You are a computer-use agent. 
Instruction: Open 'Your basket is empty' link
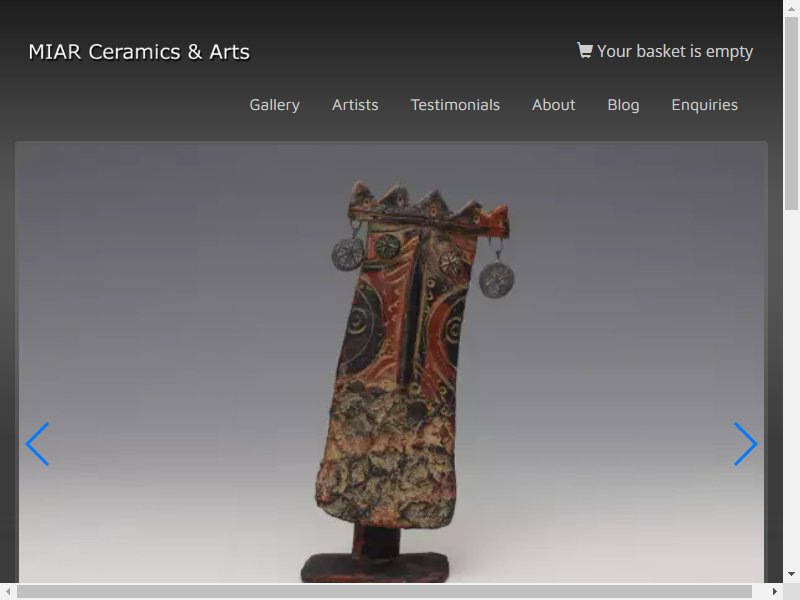click(x=674, y=51)
